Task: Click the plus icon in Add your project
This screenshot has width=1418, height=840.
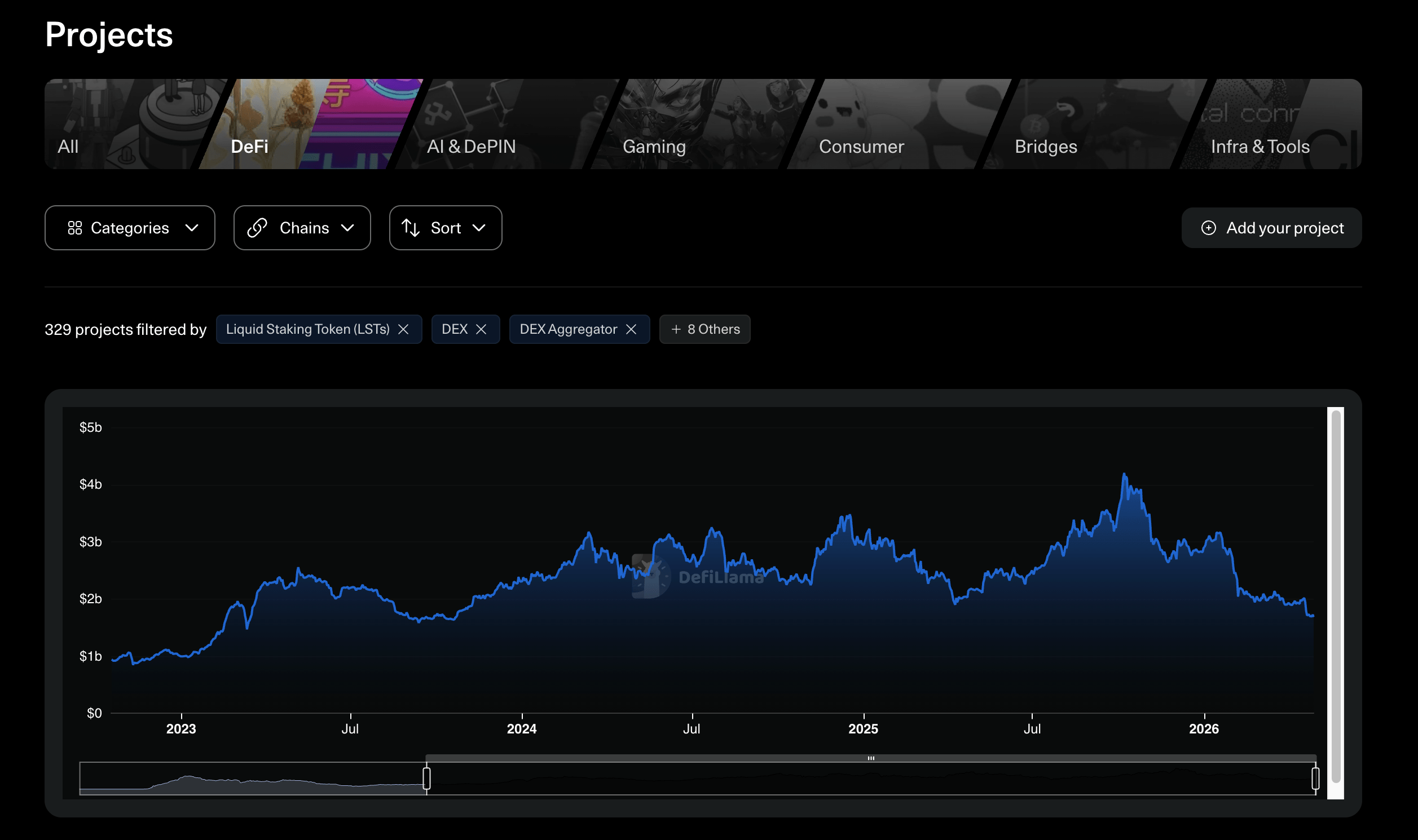Action: 1209,228
